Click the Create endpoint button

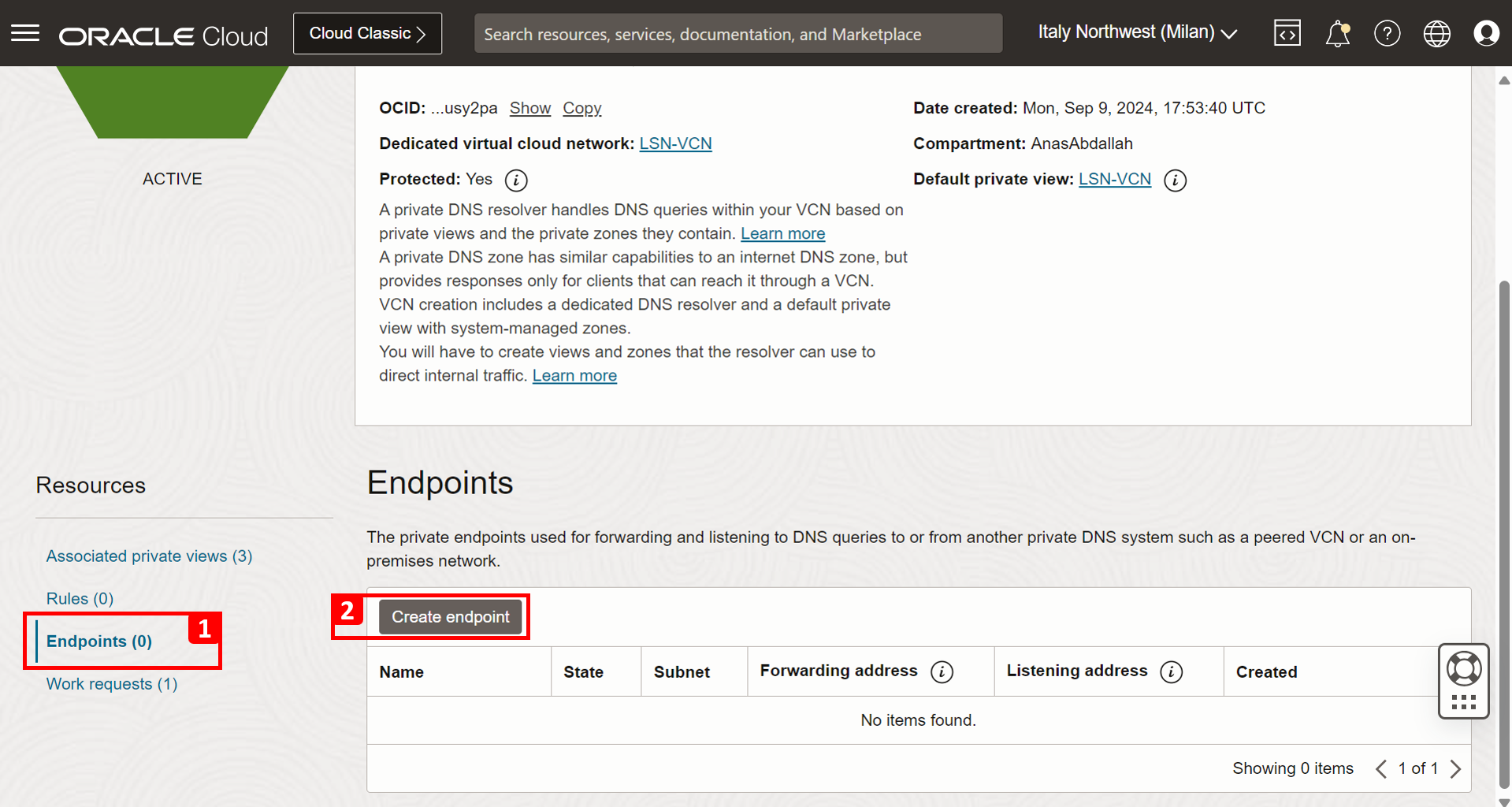coord(450,617)
